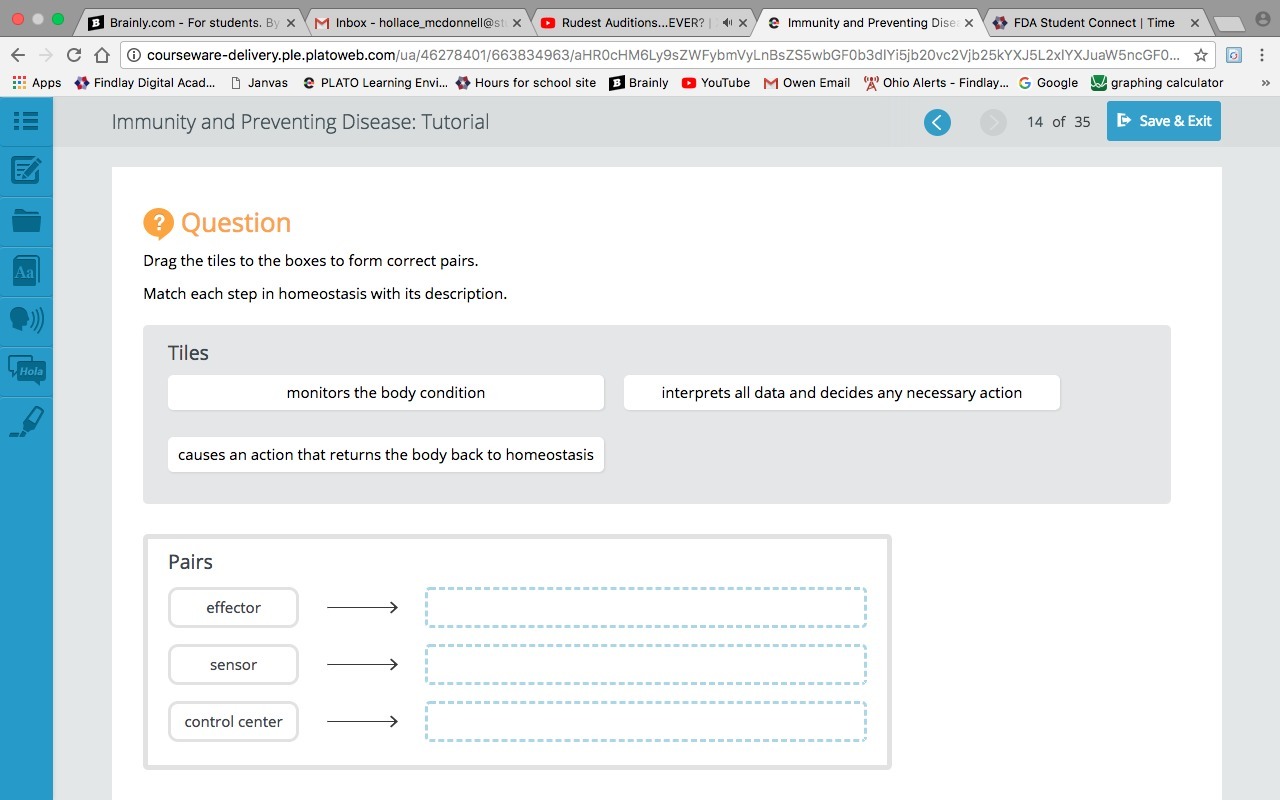Open the Hours for school site bookmark
The height and width of the screenshot is (800, 1280).
tap(526, 83)
